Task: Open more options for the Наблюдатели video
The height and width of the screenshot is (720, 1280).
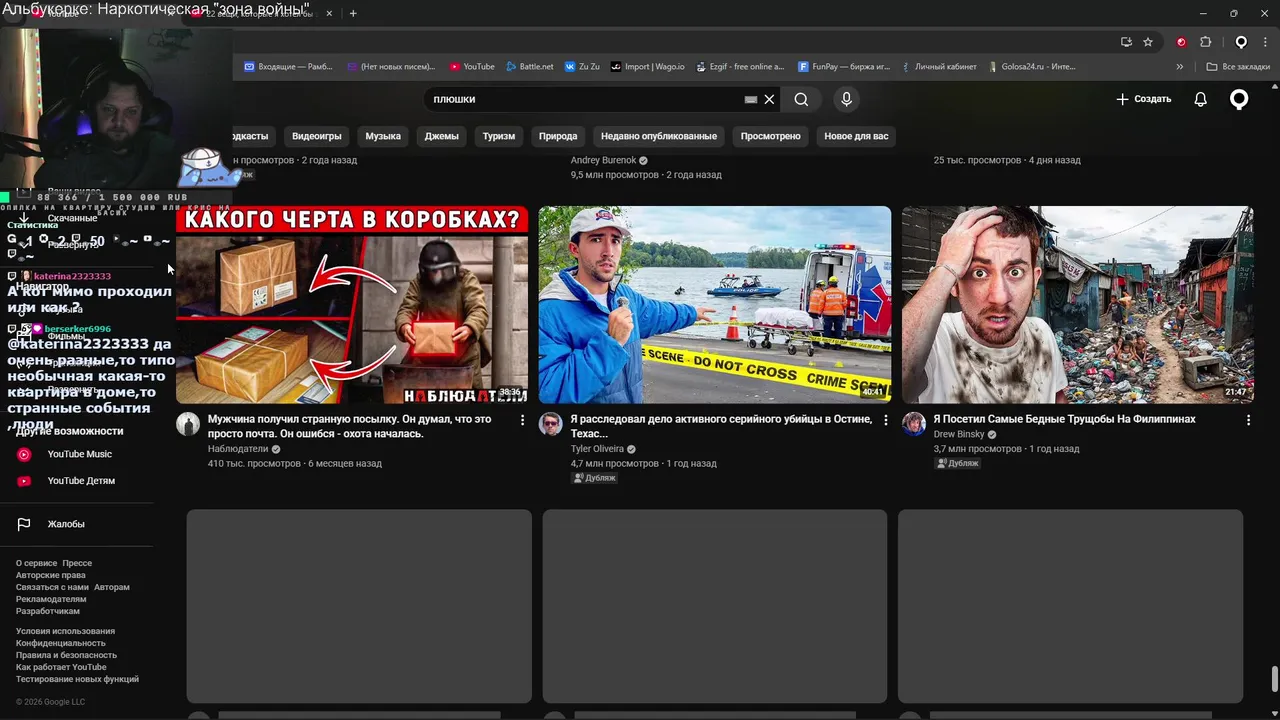Action: [x=522, y=421]
